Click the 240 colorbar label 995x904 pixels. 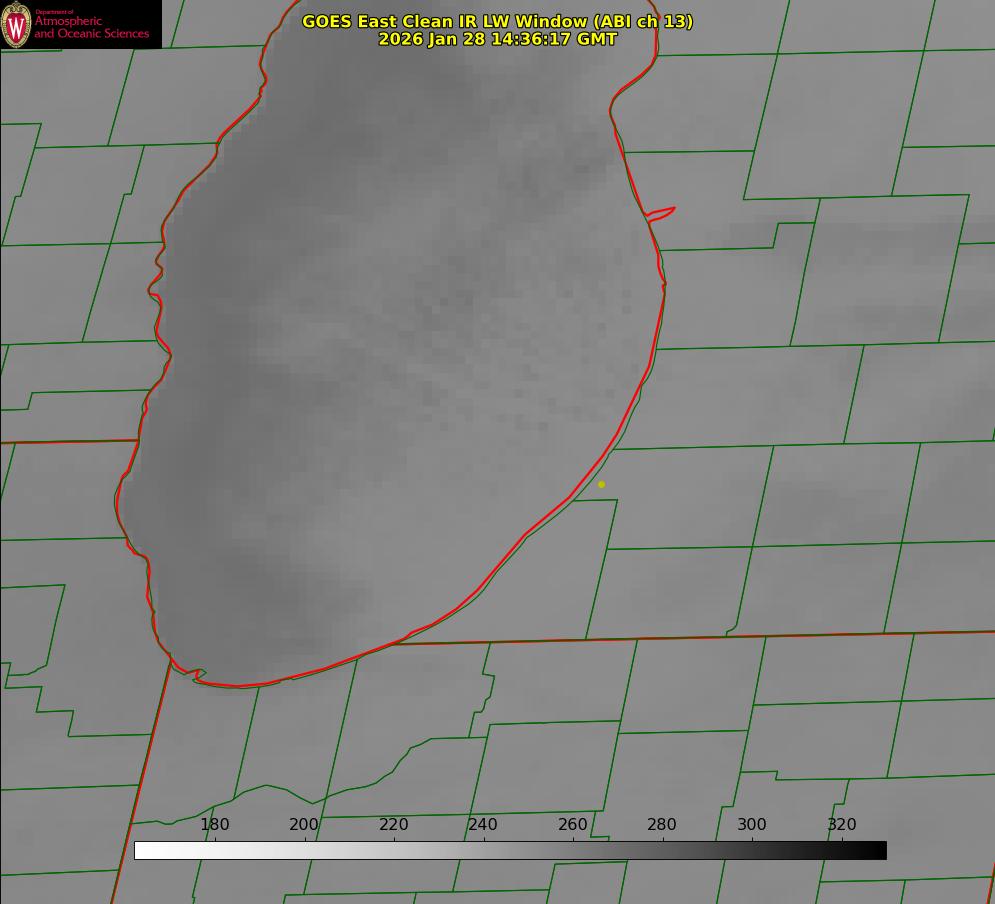(x=483, y=825)
